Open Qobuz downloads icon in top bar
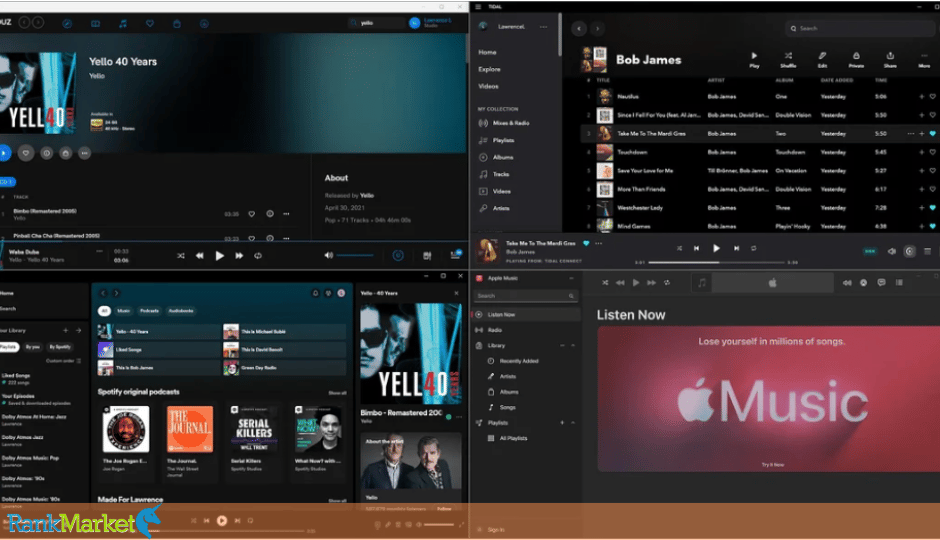Viewport: 940px width, 540px height. pos(204,23)
